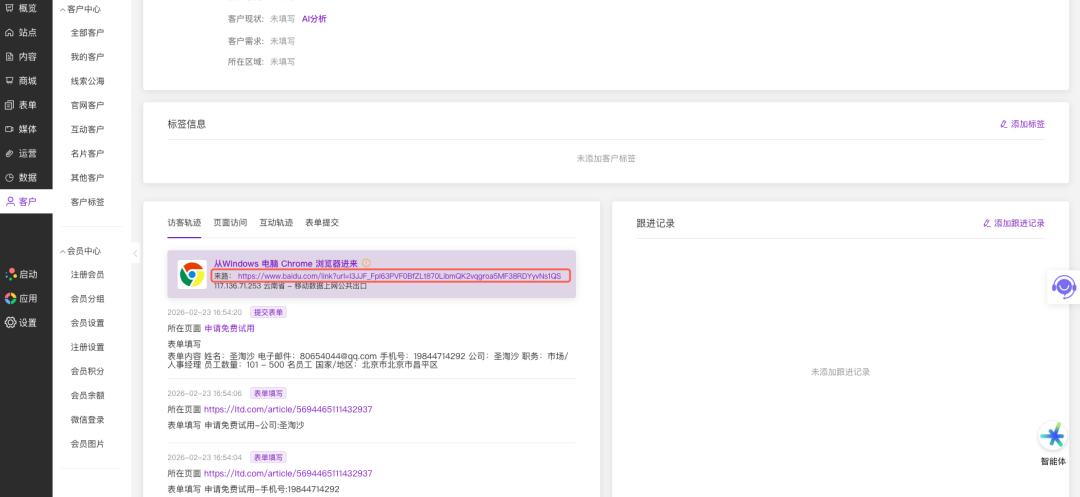Switch to the 互动轨迹 tab

point(276,223)
